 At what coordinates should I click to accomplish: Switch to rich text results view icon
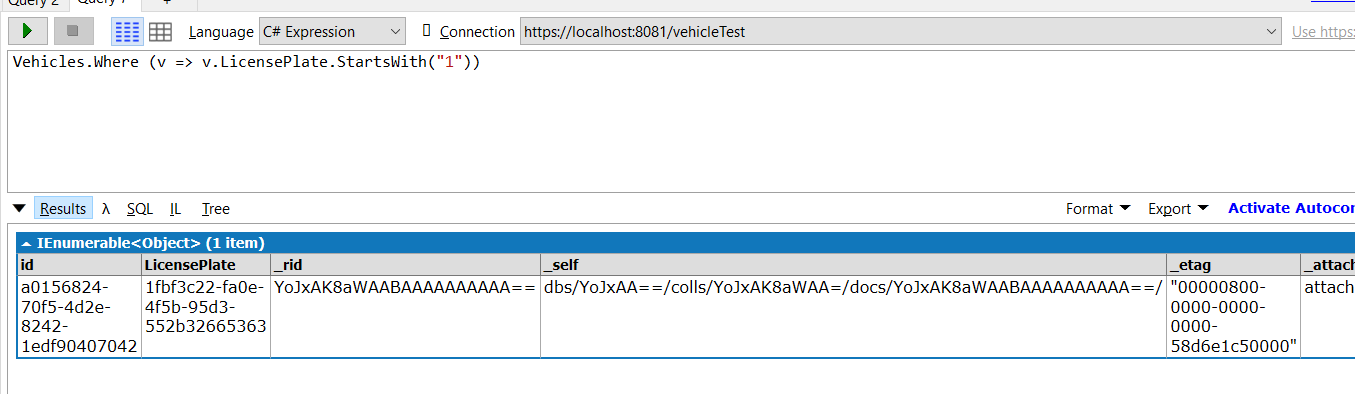tap(127, 31)
